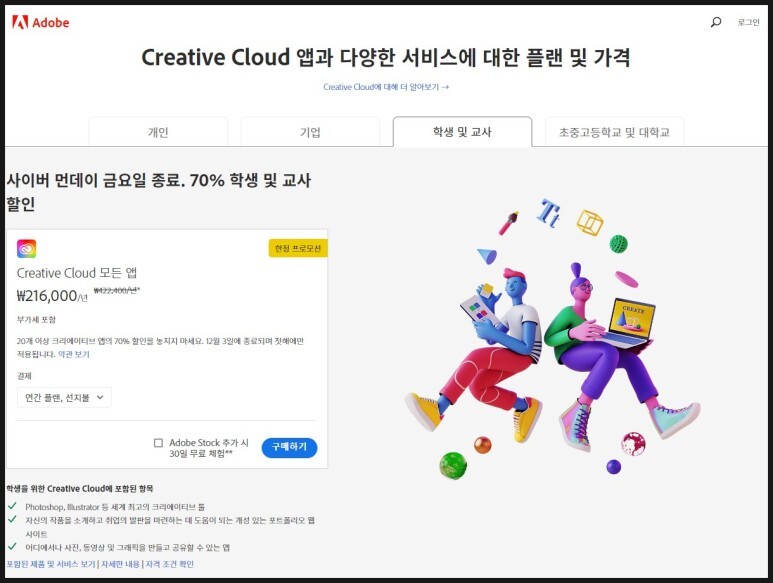This screenshot has height=583, width=773.
Task: Click the 로그인 sign-in link
Action: (748, 22)
